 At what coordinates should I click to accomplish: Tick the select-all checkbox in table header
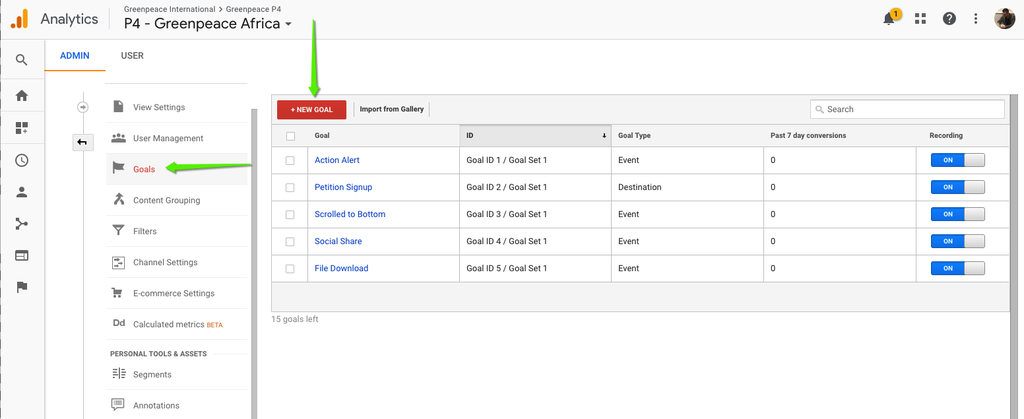pyautogui.click(x=291, y=136)
